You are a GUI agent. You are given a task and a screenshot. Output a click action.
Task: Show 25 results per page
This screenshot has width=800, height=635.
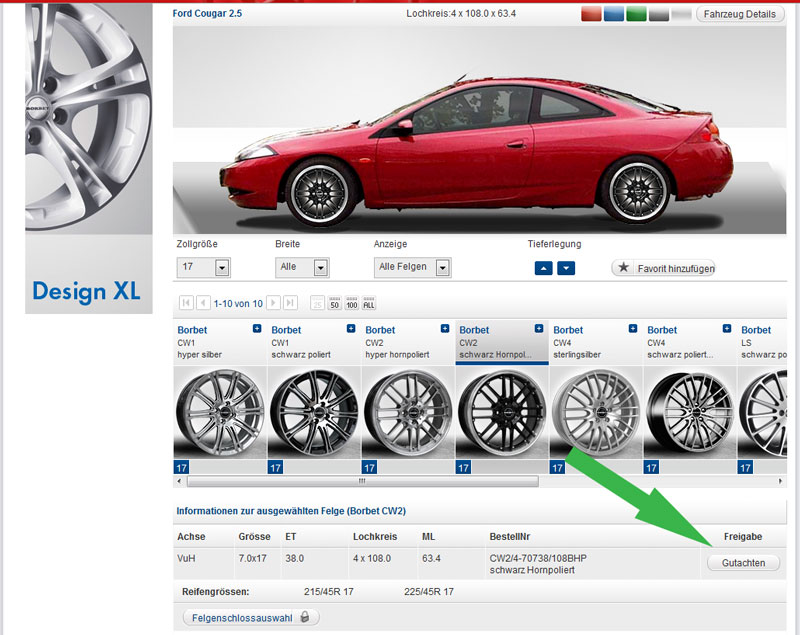[x=317, y=303]
